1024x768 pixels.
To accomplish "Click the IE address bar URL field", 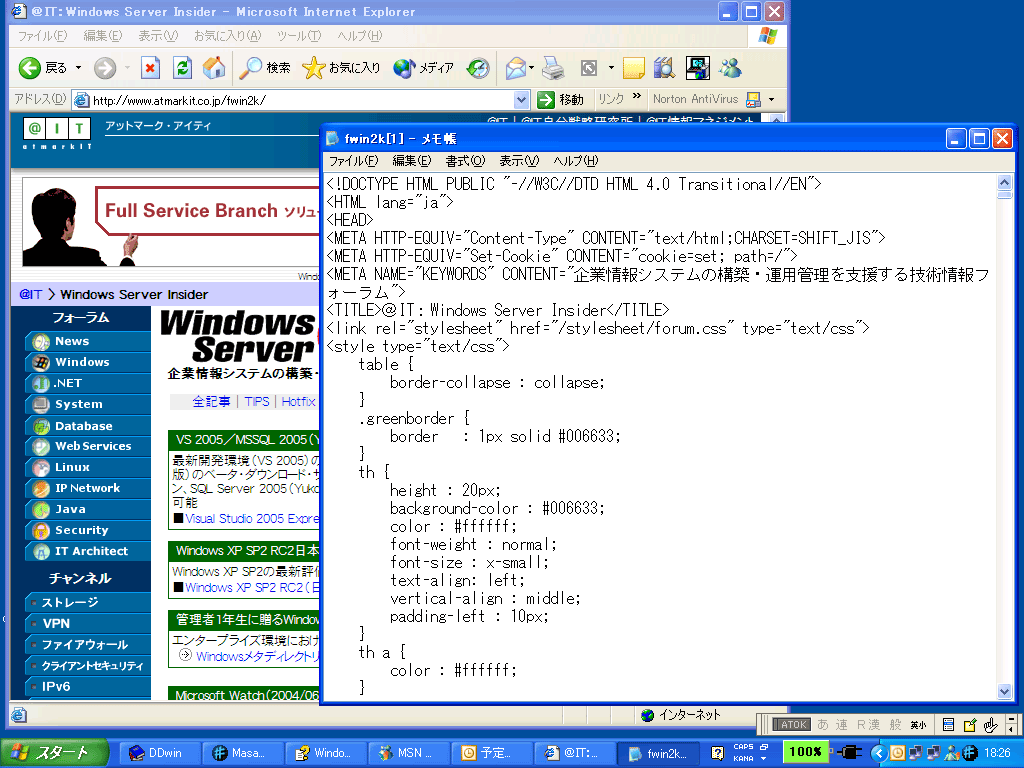I will 300,100.
